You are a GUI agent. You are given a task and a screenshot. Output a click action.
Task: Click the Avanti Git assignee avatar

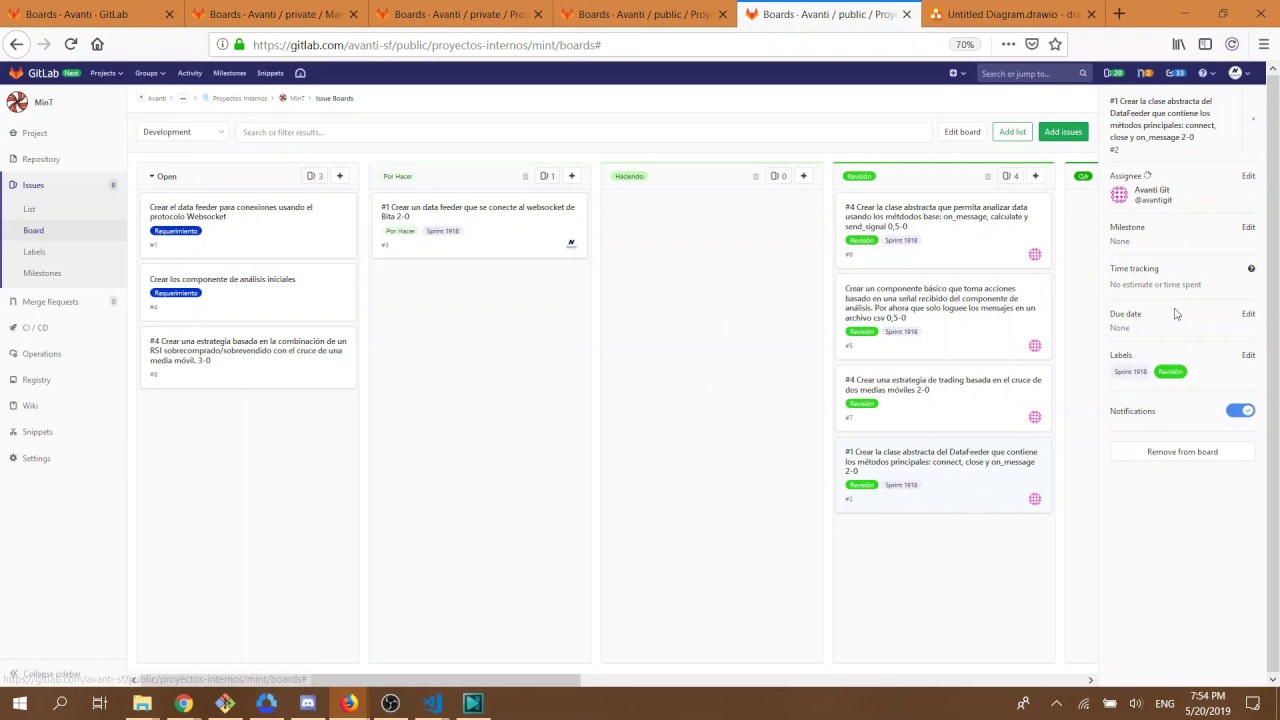(1119, 194)
